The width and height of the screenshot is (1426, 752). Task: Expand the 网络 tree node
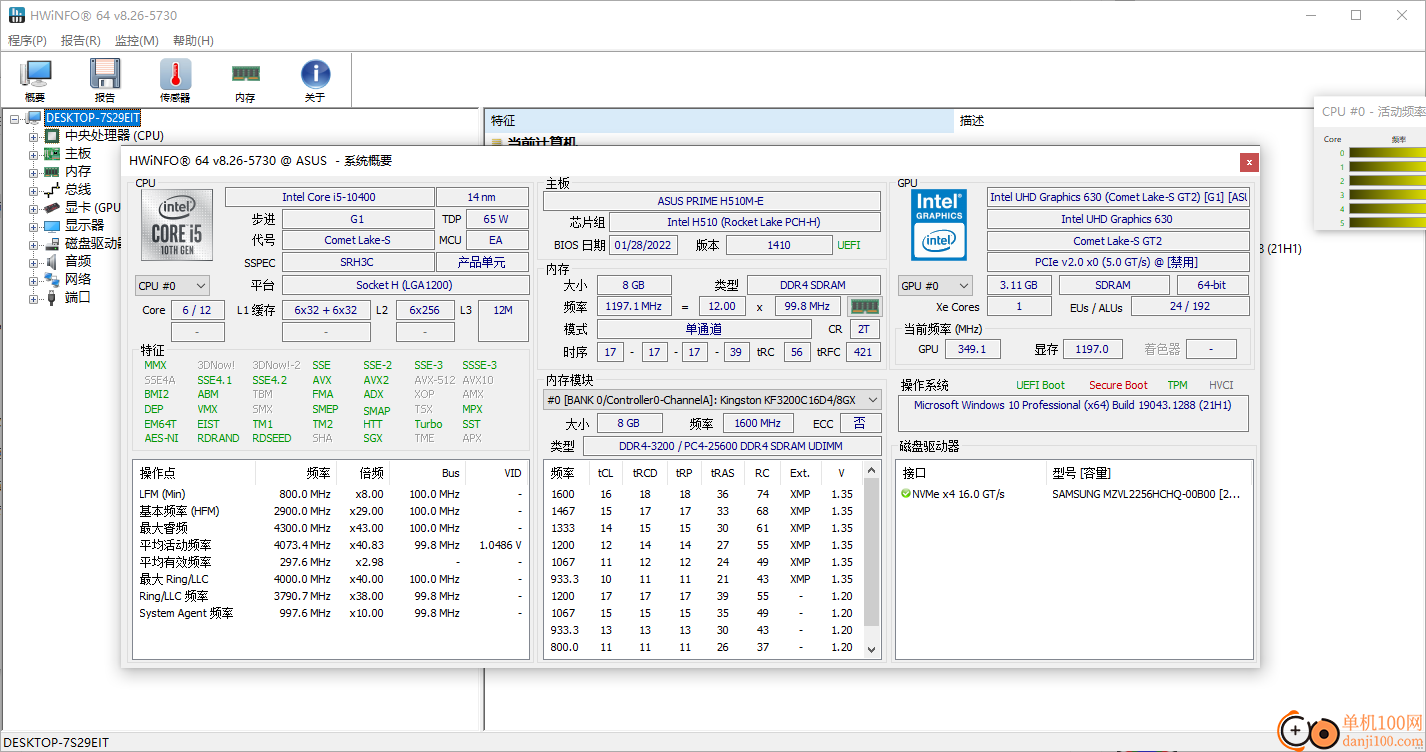(x=33, y=280)
